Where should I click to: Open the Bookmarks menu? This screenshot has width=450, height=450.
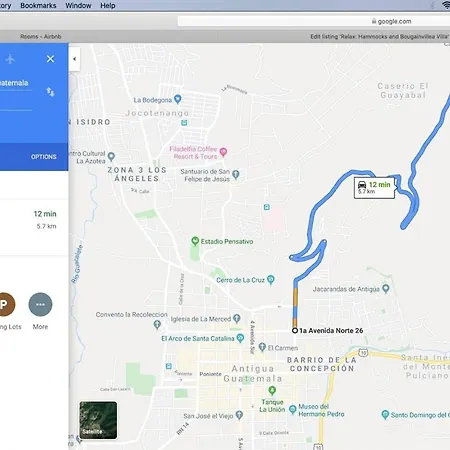pyautogui.click(x=38, y=6)
